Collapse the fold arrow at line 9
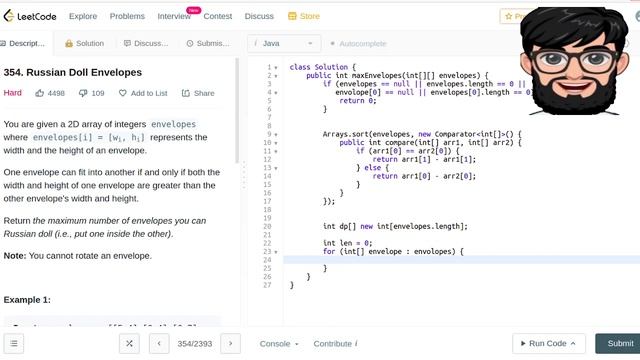 [x=276, y=134]
